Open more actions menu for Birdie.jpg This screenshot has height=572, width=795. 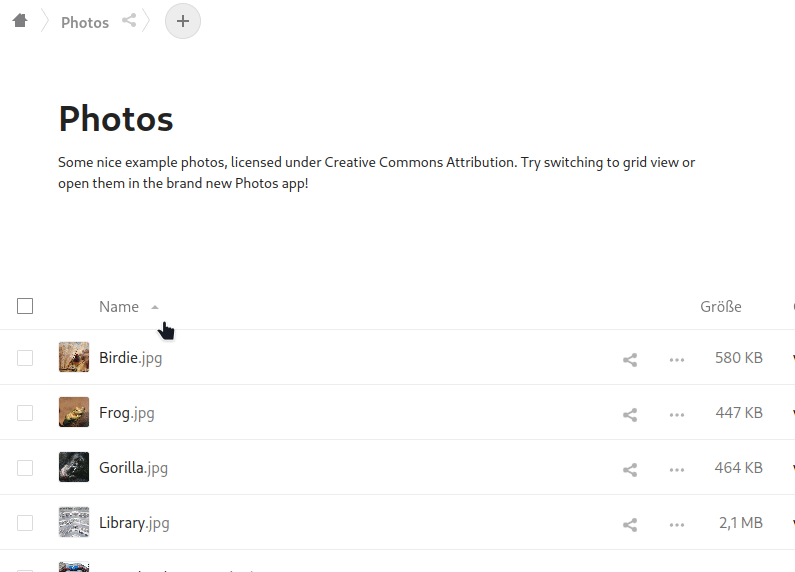click(677, 359)
